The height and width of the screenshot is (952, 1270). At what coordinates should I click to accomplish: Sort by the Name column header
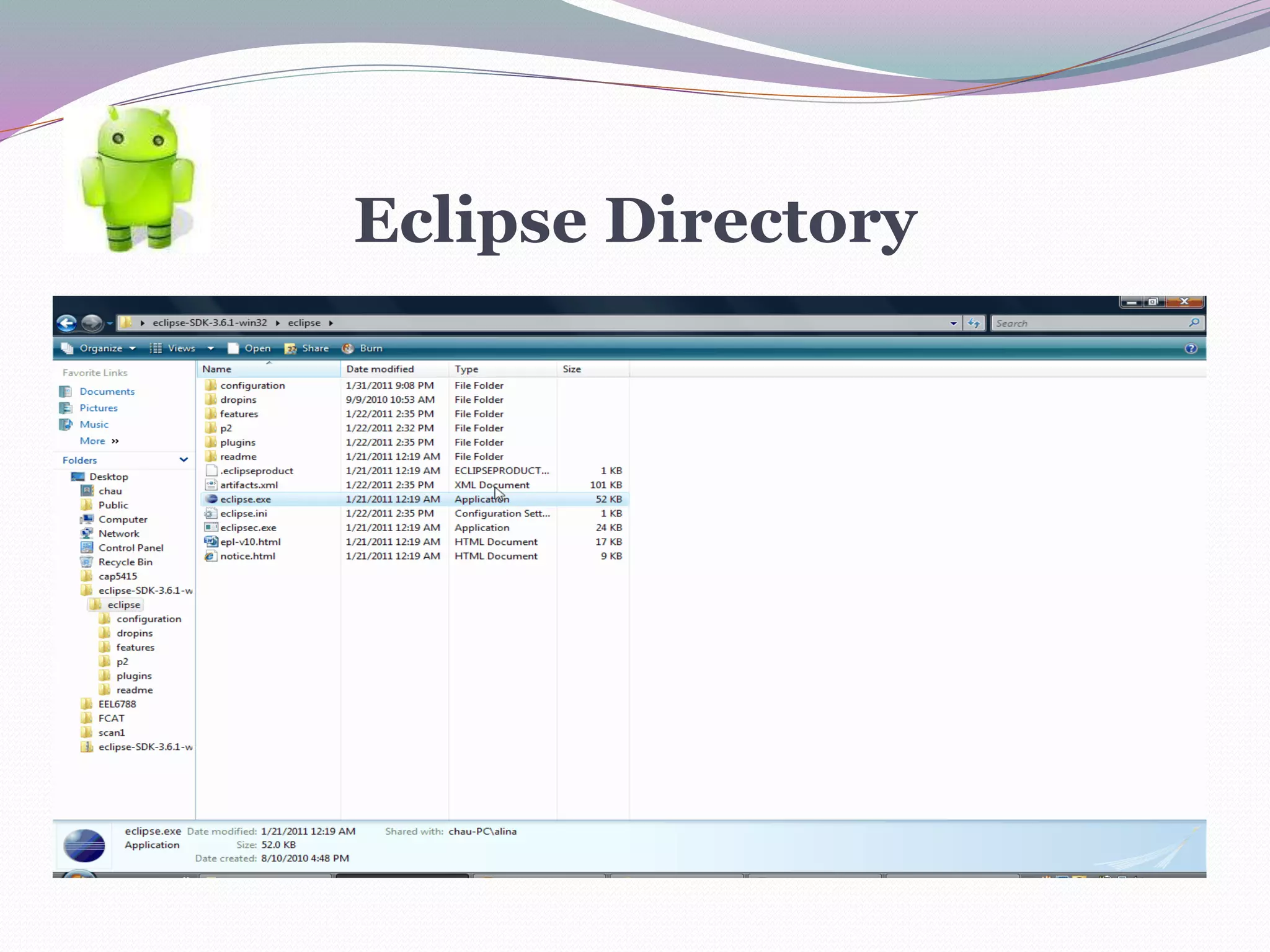click(x=269, y=369)
